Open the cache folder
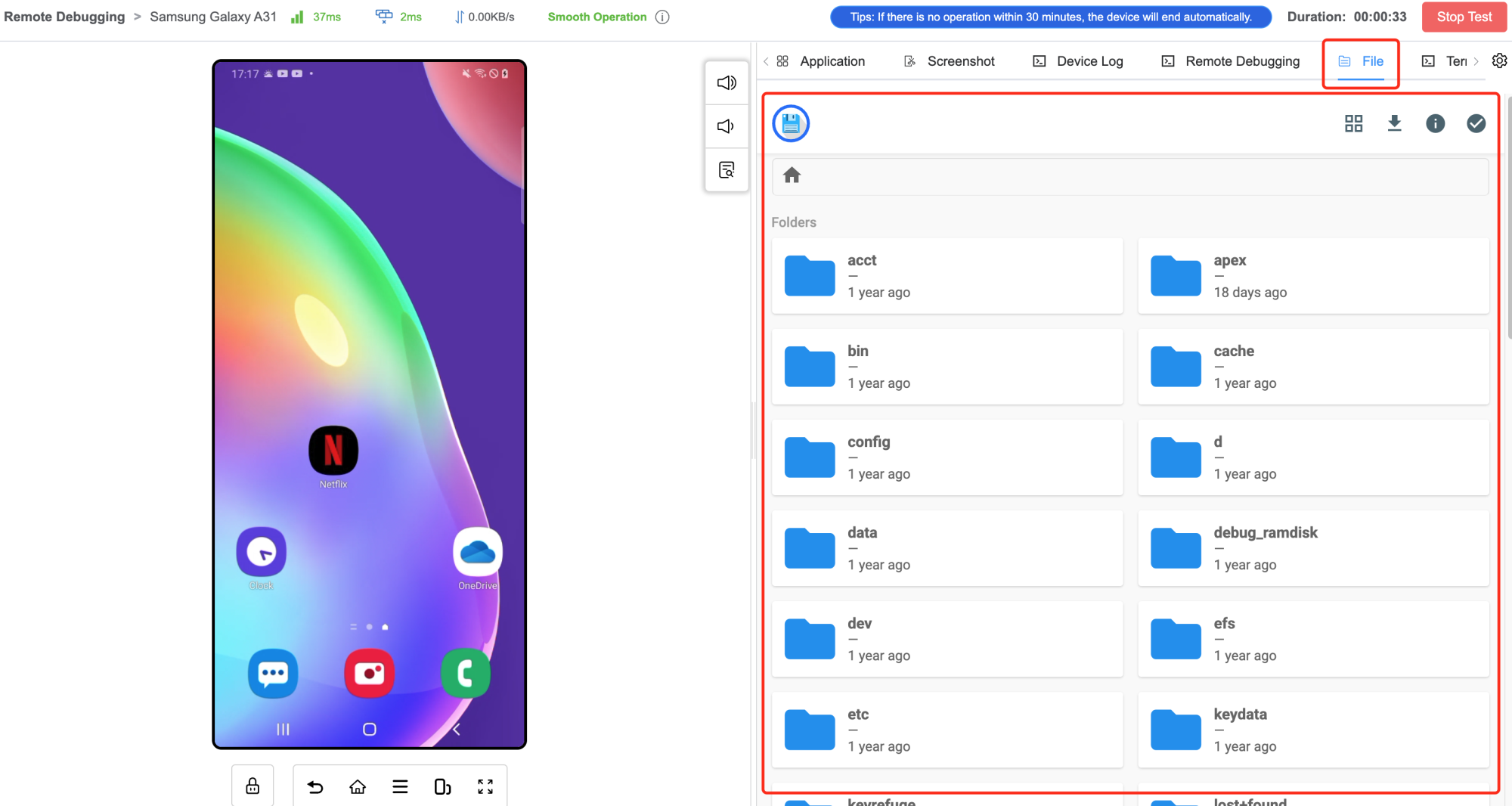The width and height of the screenshot is (1512, 806). click(x=1313, y=367)
